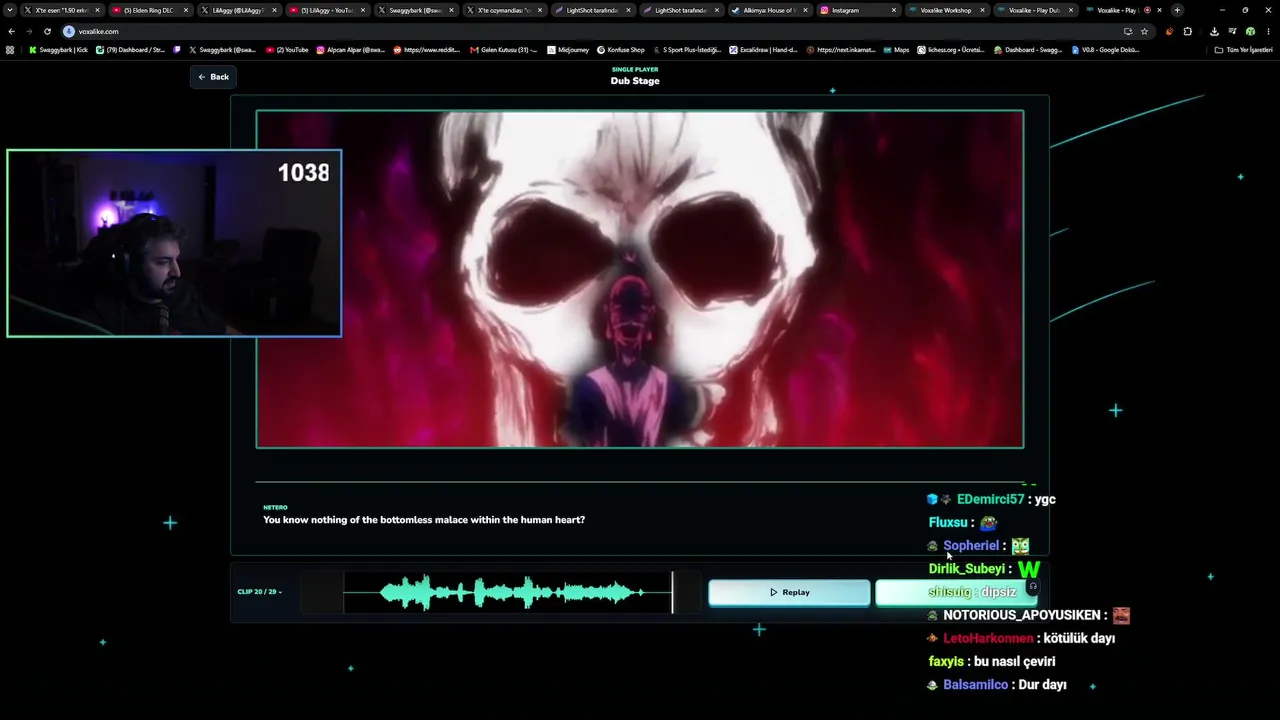Image resolution: width=1280 pixels, height=720 pixels.
Task: Close the Instagram tab
Action: [893, 10]
